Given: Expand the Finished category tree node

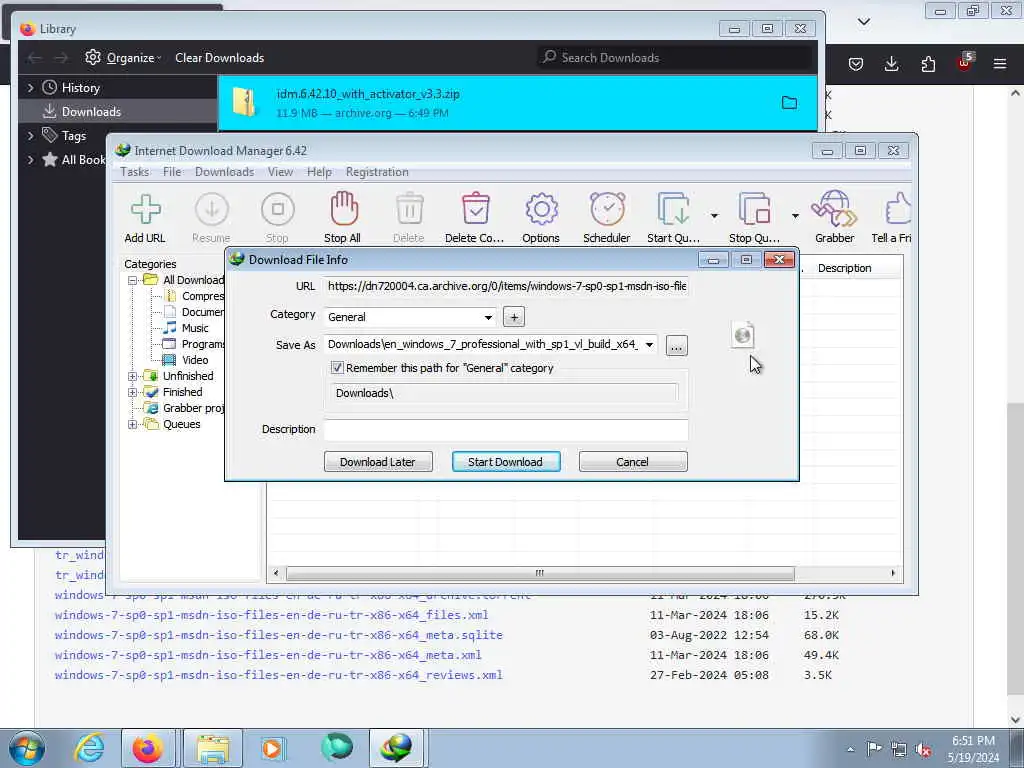Looking at the screenshot, I should pos(132,392).
